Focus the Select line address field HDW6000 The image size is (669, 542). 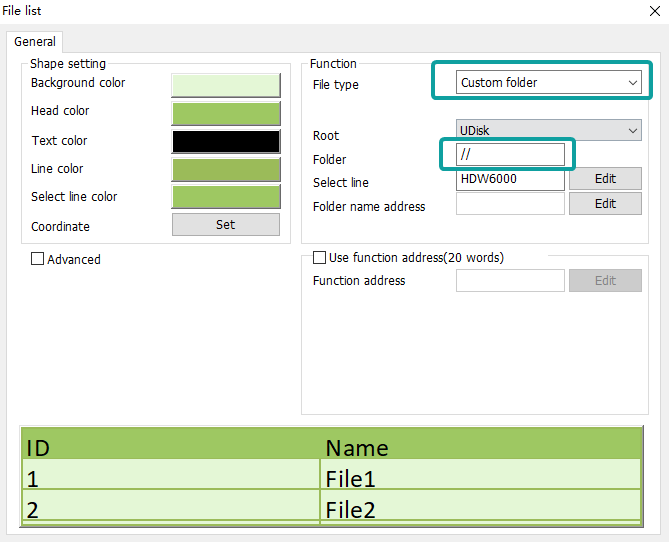tap(510, 180)
